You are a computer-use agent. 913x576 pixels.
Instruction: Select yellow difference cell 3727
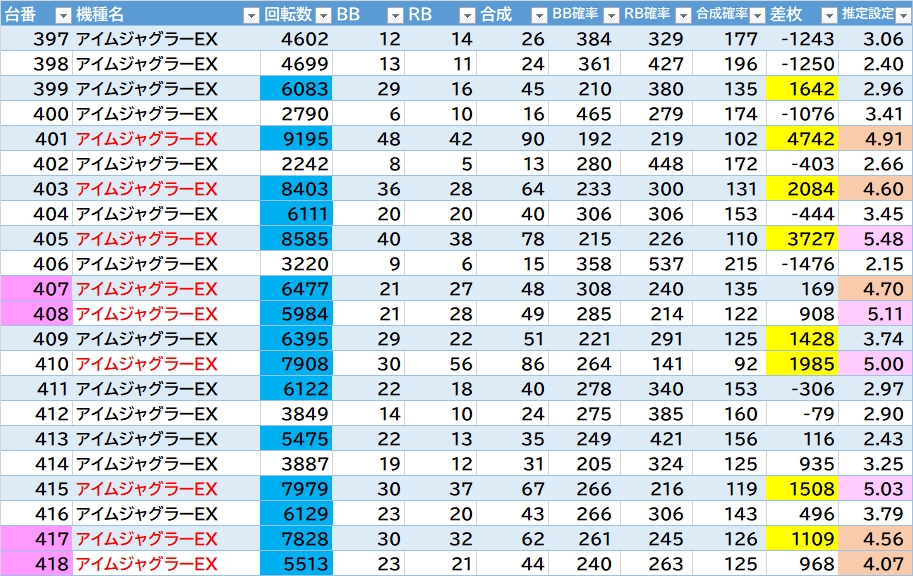point(802,238)
